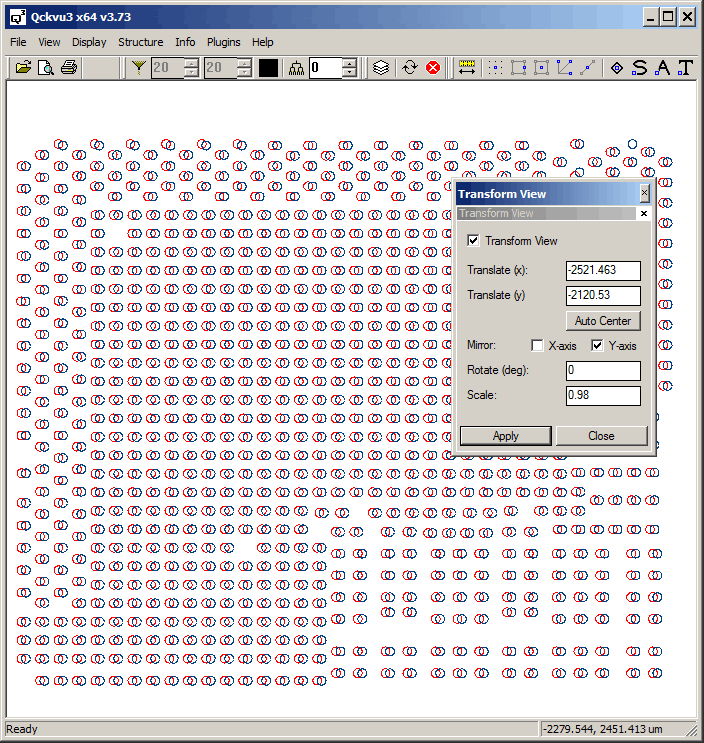Increase the first 20 spinner value
The width and height of the screenshot is (704, 743).
[191, 63]
